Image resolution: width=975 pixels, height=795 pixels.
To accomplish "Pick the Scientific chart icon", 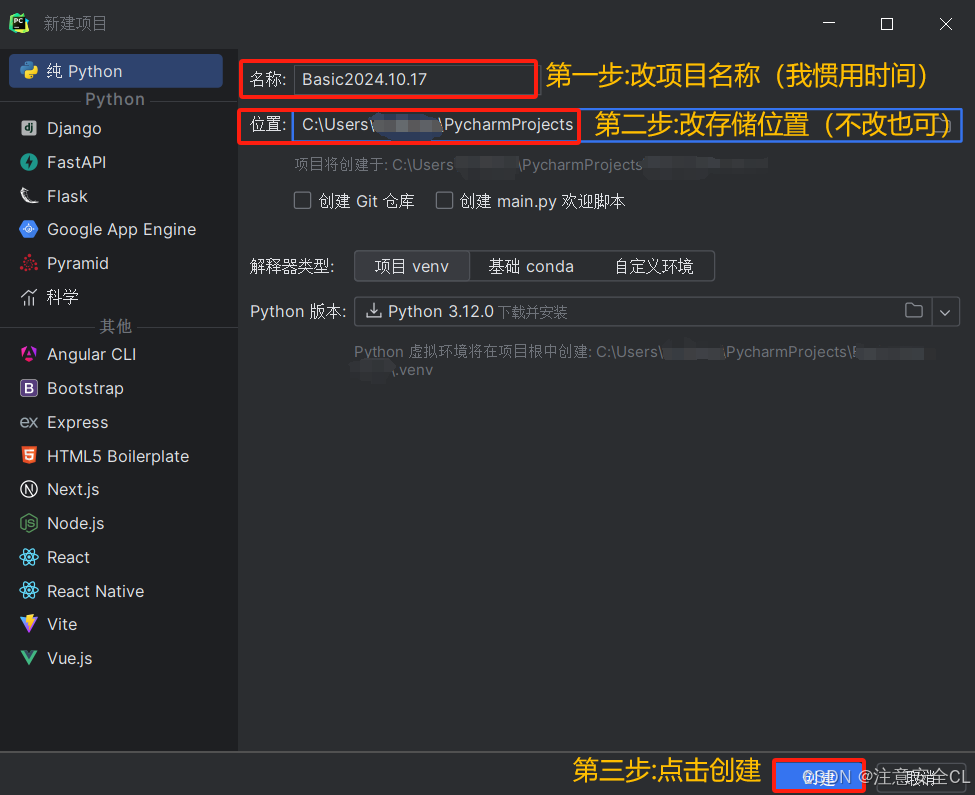I will [x=29, y=297].
